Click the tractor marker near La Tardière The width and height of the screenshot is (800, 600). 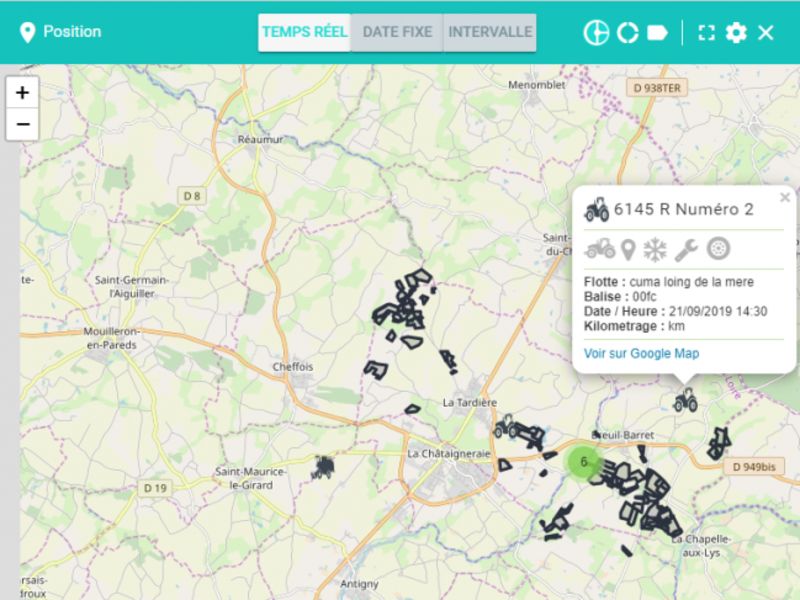(x=505, y=426)
